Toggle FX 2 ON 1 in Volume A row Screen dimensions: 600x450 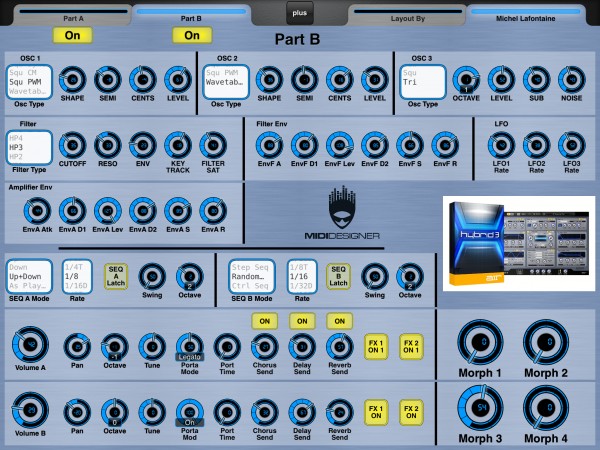(x=411, y=347)
